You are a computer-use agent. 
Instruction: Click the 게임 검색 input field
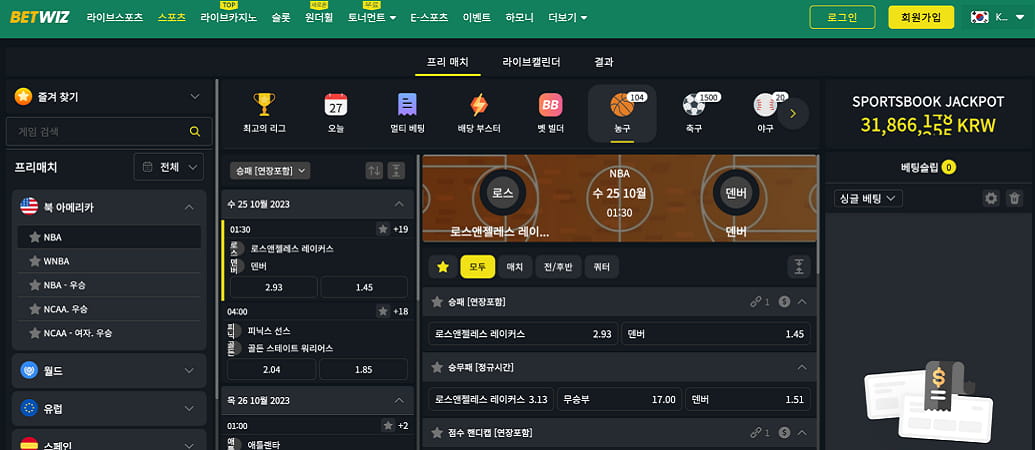(x=109, y=131)
